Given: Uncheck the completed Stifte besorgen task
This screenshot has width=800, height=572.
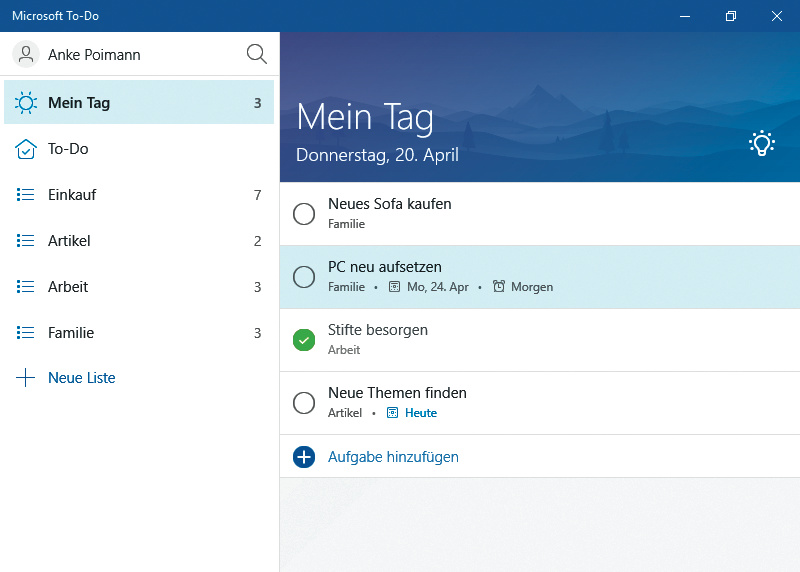Looking at the screenshot, I should tap(304, 340).
